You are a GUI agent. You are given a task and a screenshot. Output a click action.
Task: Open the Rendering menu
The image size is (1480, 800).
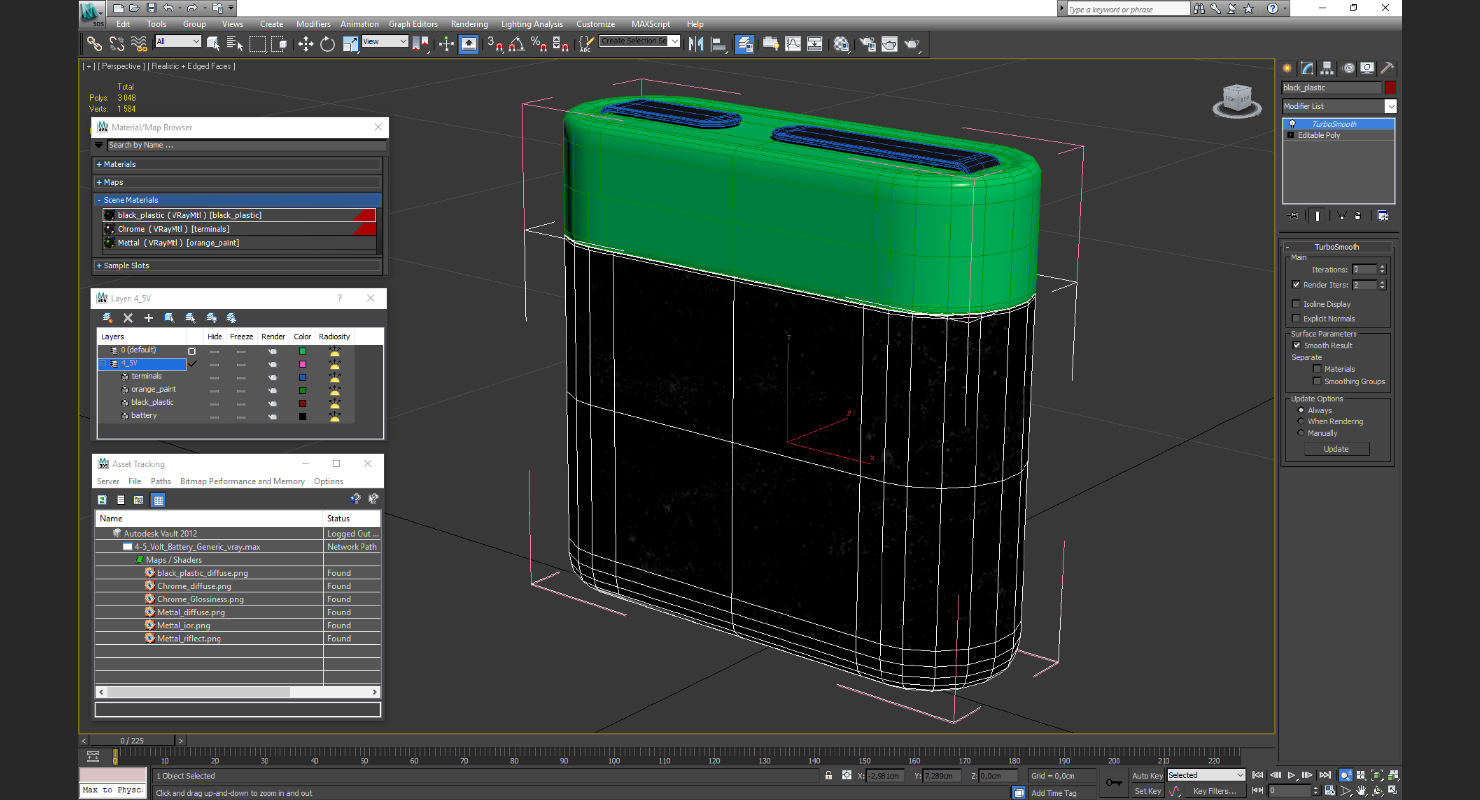[x=469, y=24]
